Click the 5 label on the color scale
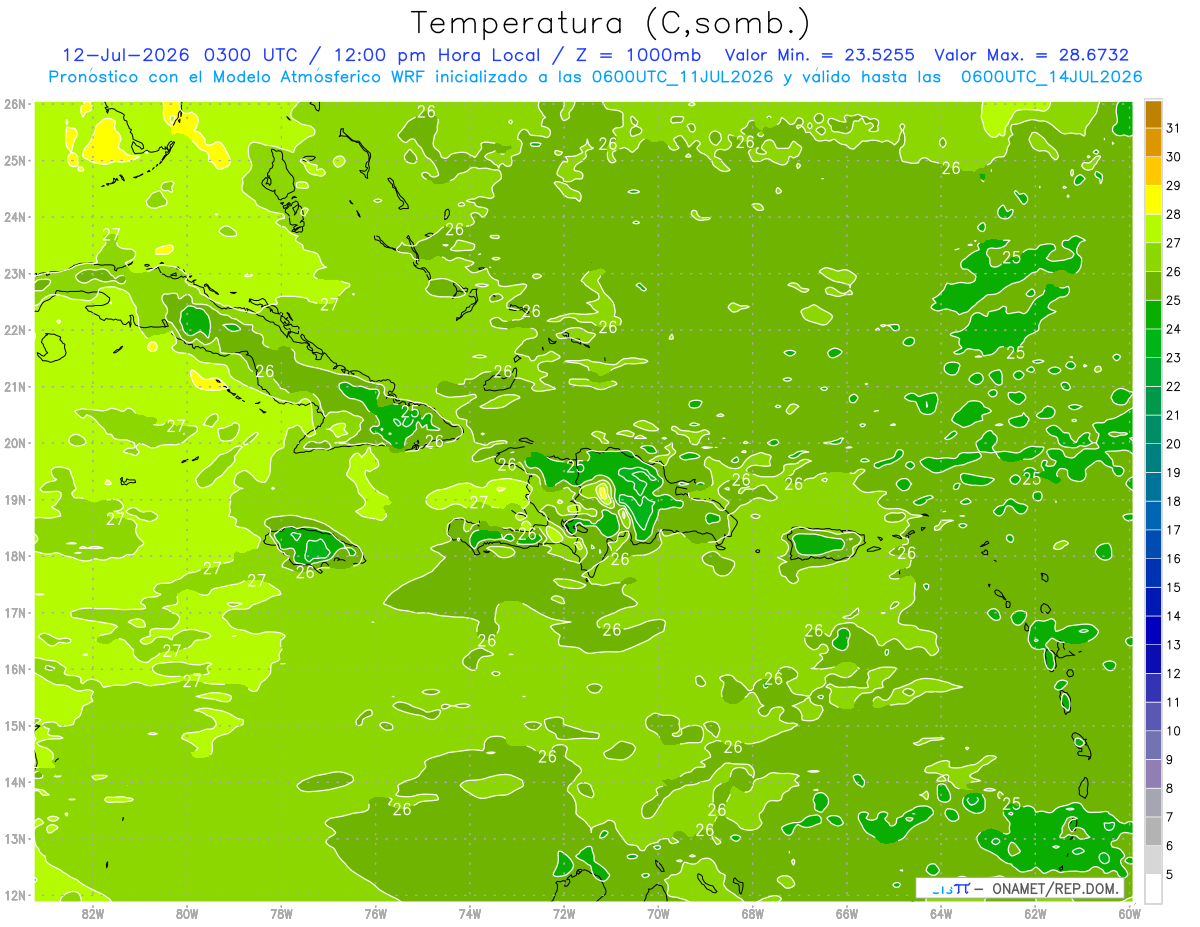Image resolution: width=1200 pixels, height=927 pixels. click(1170, 875)
